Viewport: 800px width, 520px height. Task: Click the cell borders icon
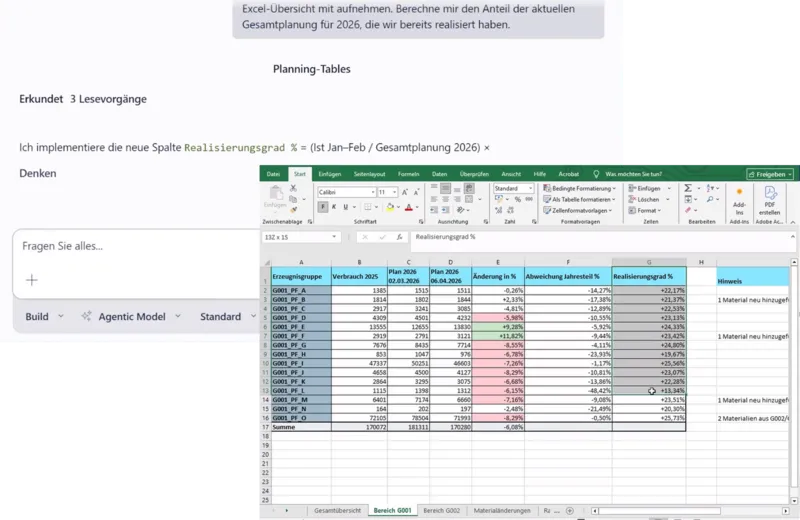pyautogui.click(x=368, y=207)
